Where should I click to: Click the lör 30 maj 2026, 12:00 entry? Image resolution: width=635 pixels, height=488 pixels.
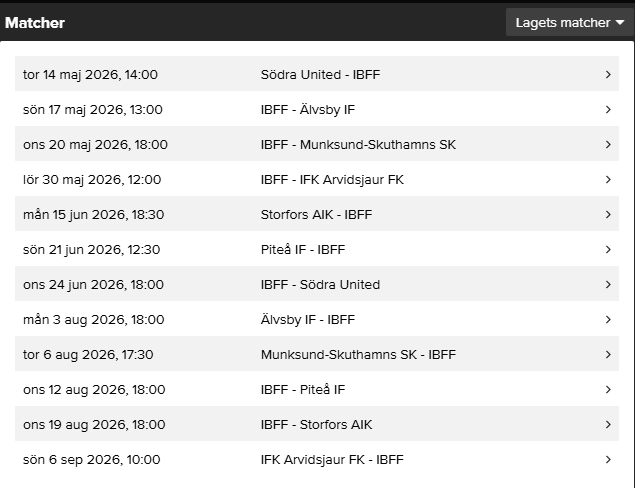click(x=317, y=179)
